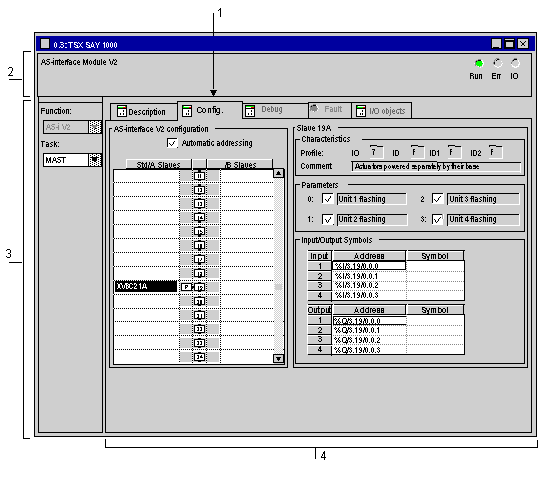Switch to the Description tab
The width and height of the screenshot is (552, 484).
(143, 112)
